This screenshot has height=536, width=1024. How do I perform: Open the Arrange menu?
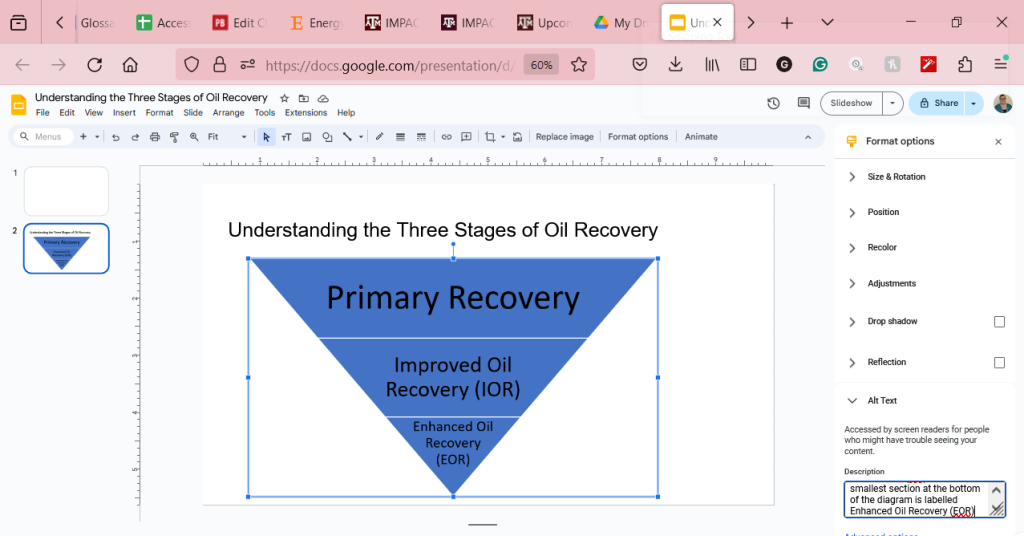[229, 113]
